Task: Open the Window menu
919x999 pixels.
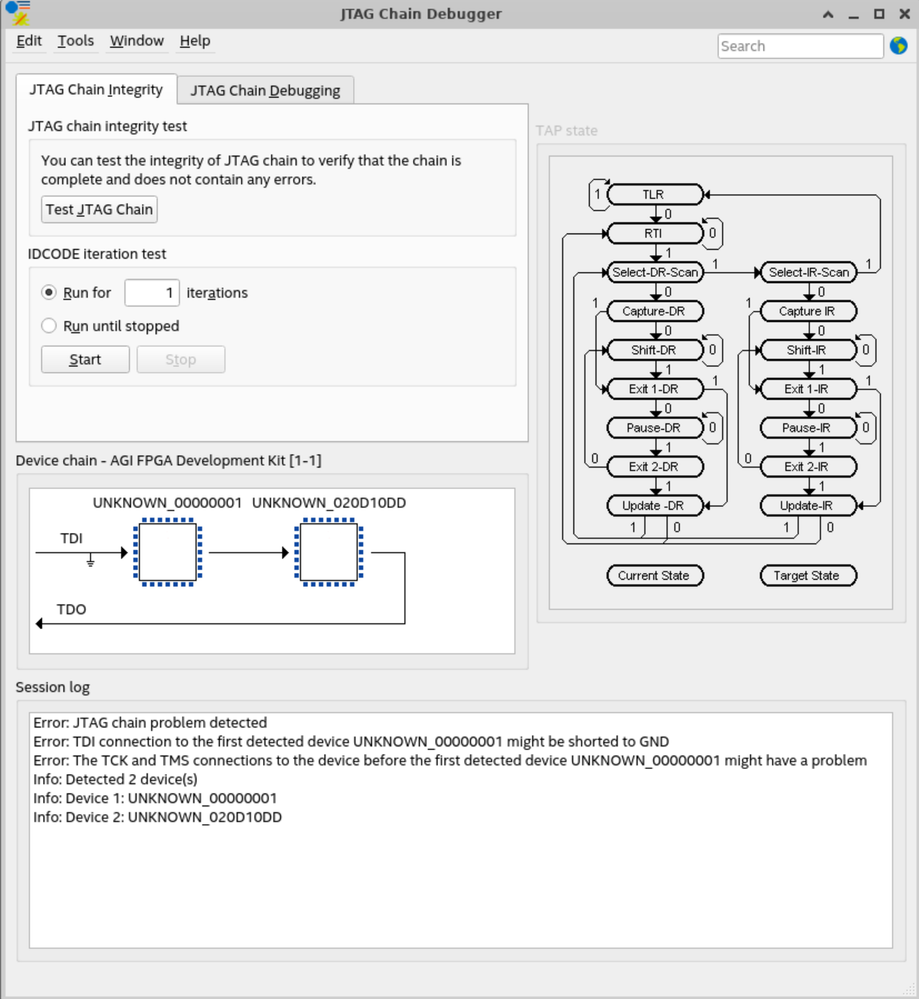Action: point(136,41)
